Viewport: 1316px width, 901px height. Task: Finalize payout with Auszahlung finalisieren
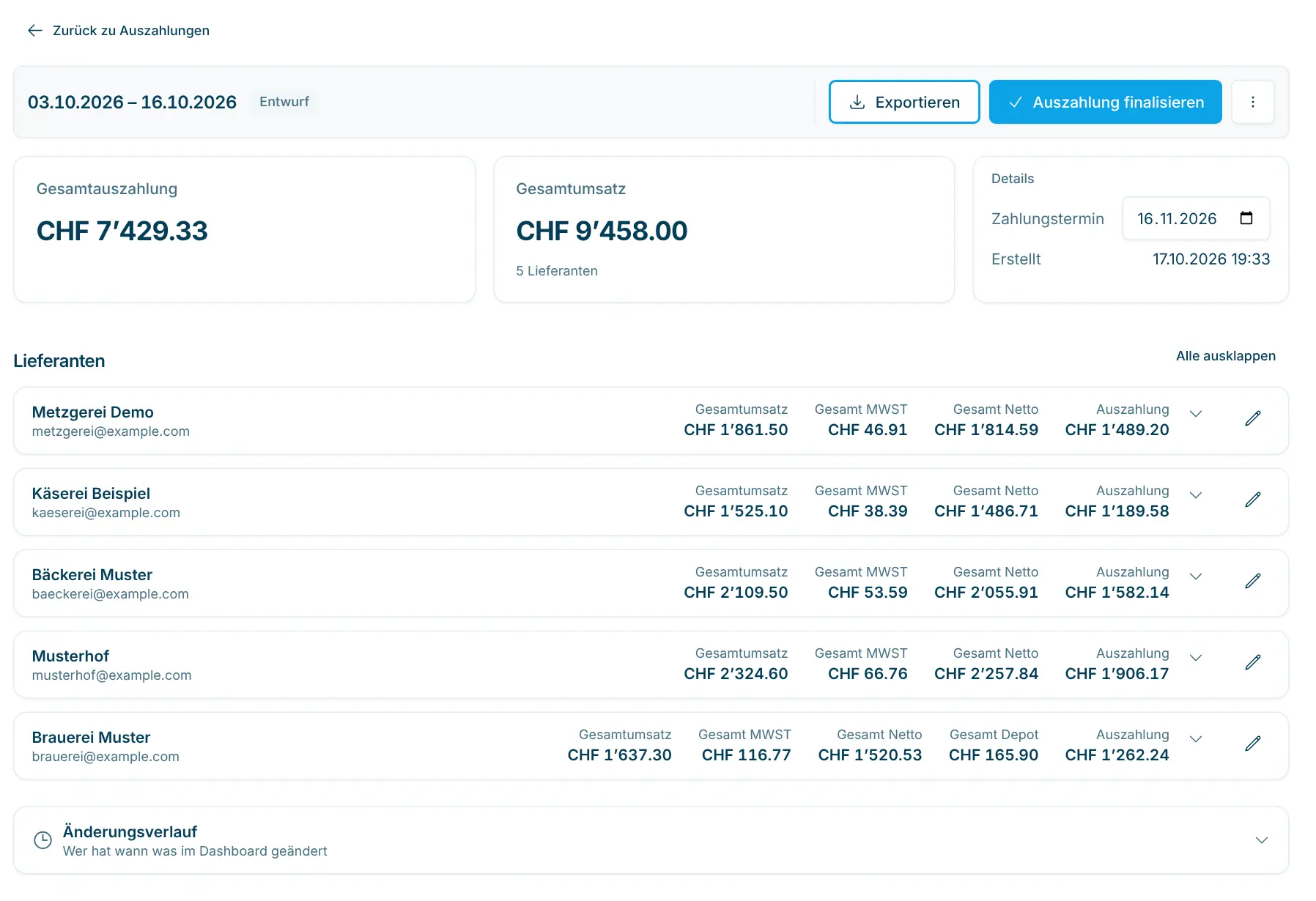pyautogui.click(x=1105, y=102)
